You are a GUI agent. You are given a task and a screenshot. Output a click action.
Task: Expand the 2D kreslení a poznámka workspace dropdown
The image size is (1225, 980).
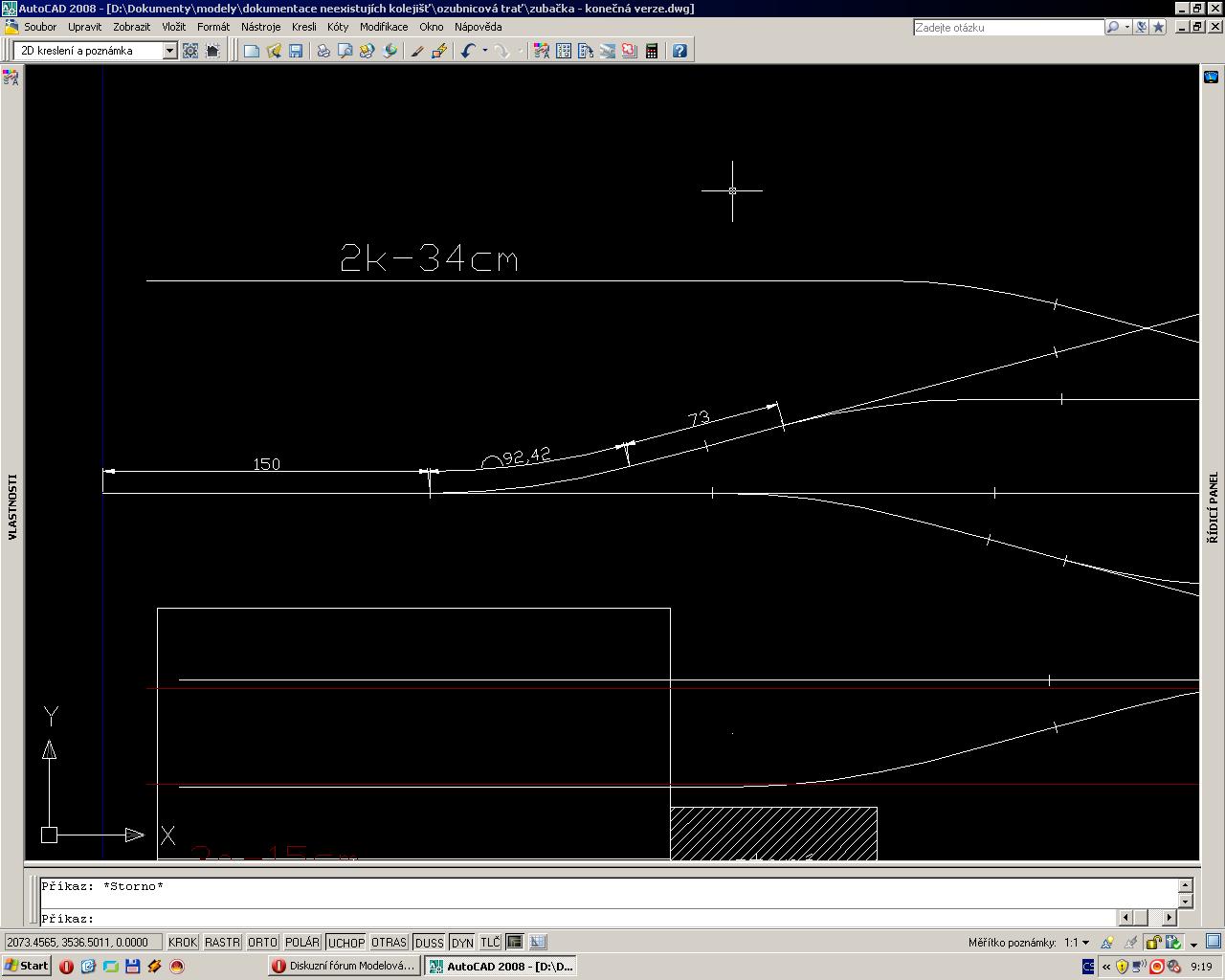coord(169,51)
